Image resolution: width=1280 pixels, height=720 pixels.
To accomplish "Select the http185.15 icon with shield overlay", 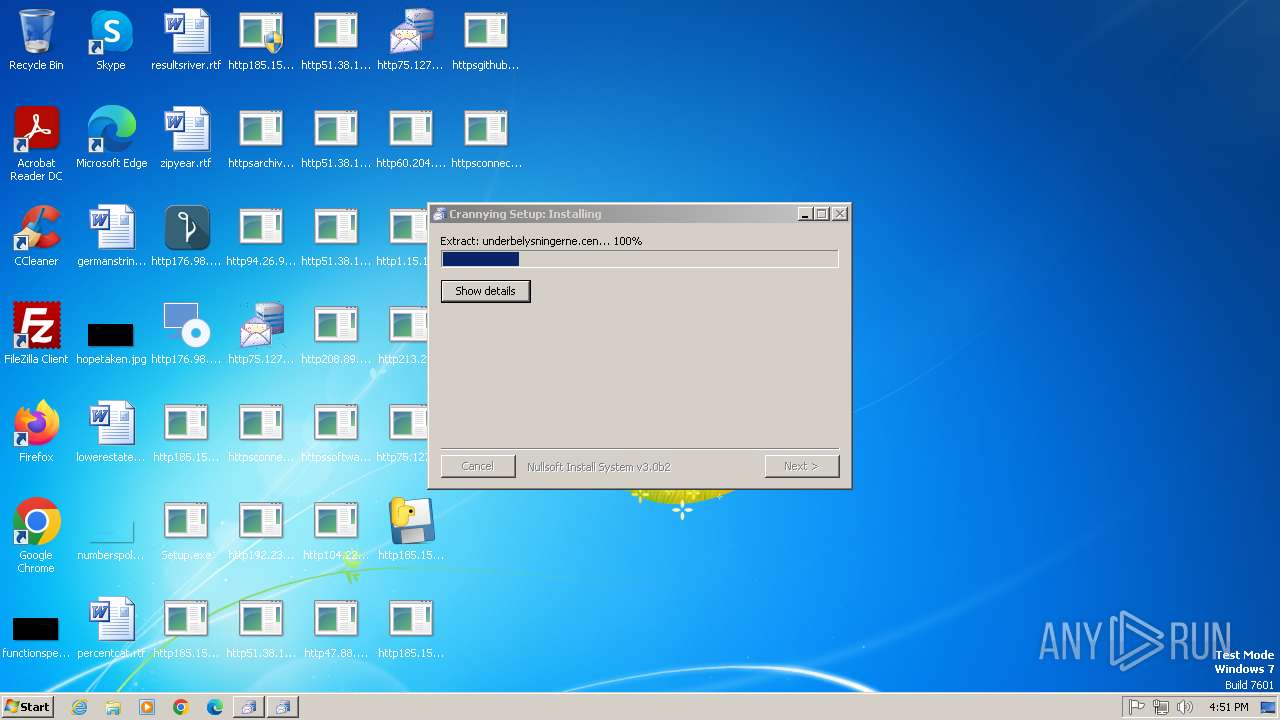I will pos(261,41).
